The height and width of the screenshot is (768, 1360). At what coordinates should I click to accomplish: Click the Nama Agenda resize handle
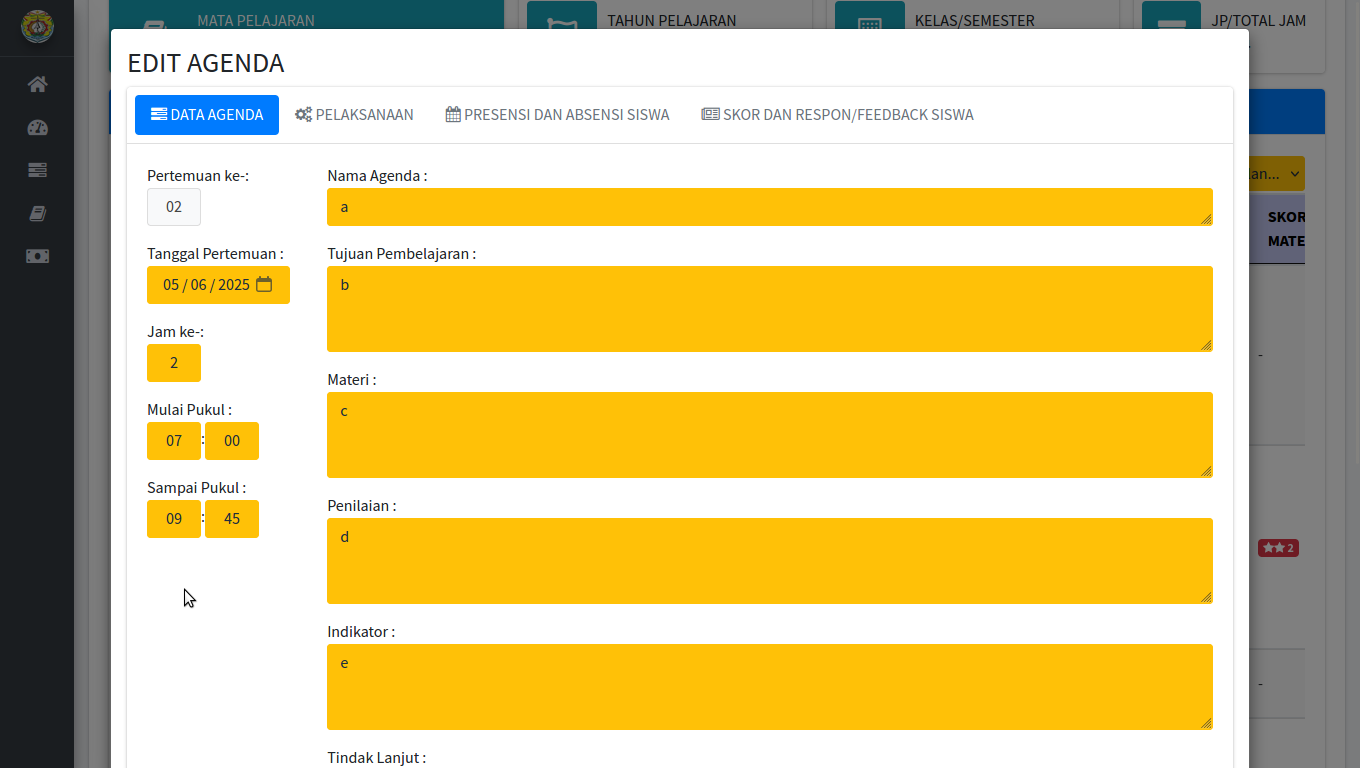[1206, 219]
